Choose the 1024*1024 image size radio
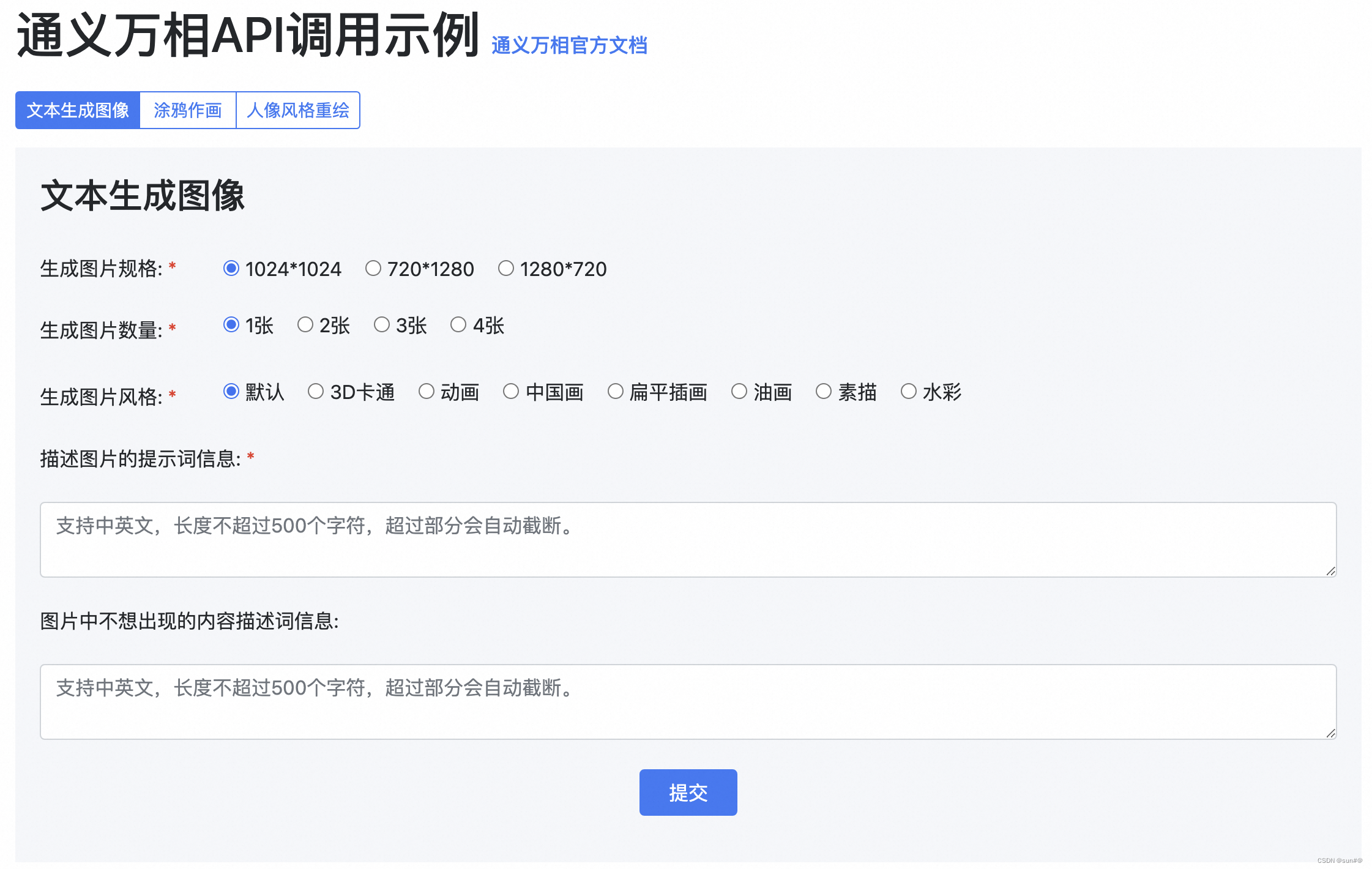 click(x=231, y=269)
